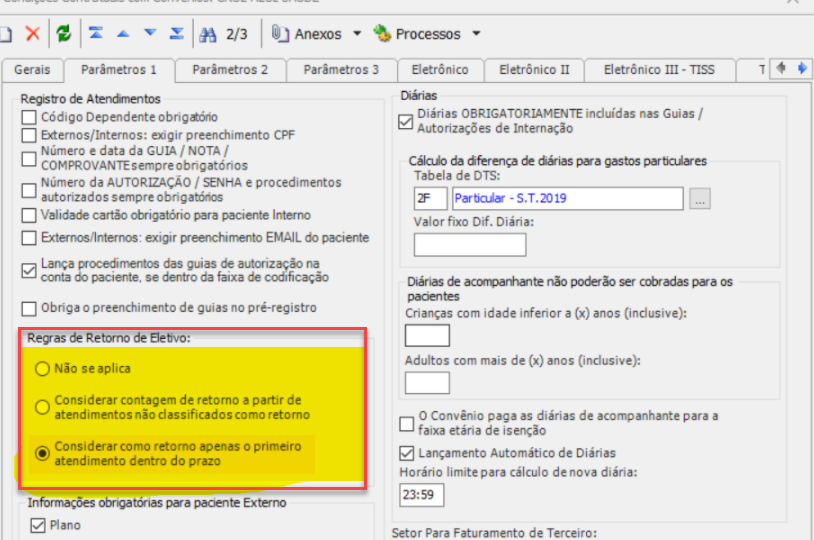Open the Parâmetros 2 tab
Viewport: 814px width, 540px height.
(230, 70)
